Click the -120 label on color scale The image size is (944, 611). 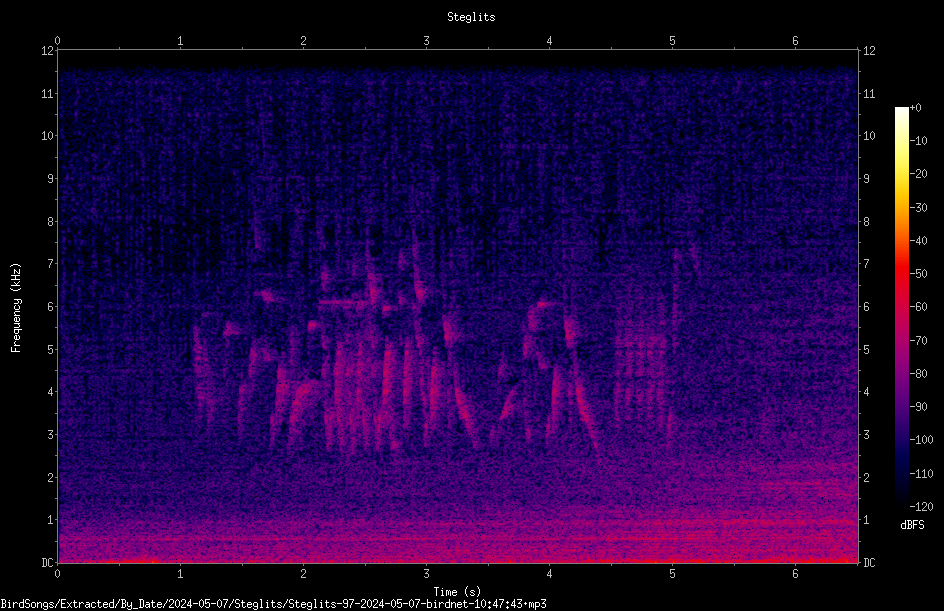921,507
